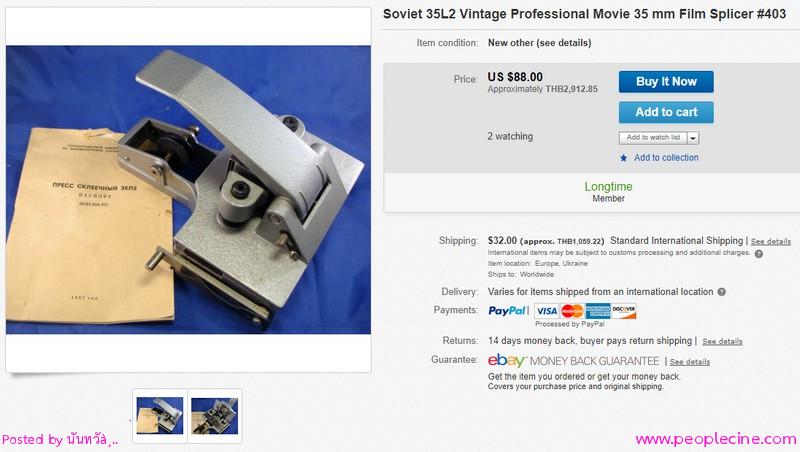The width and height of the screenshot is (800, 452).
Task: Select first thumbnail with paper manual
Action: pyautogui.click(x=160, y=416)
